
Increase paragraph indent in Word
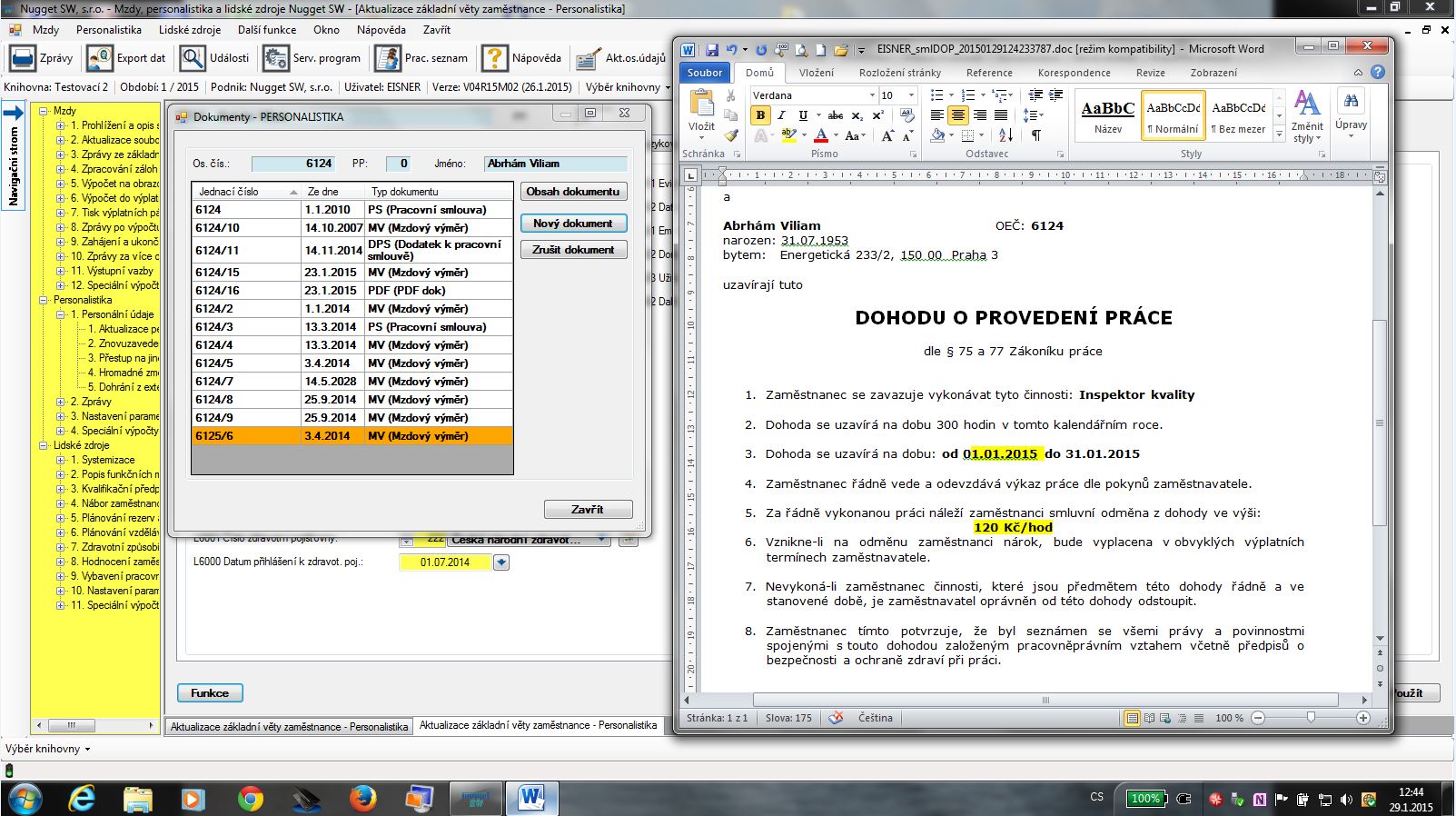click(x=1055, y=95)
